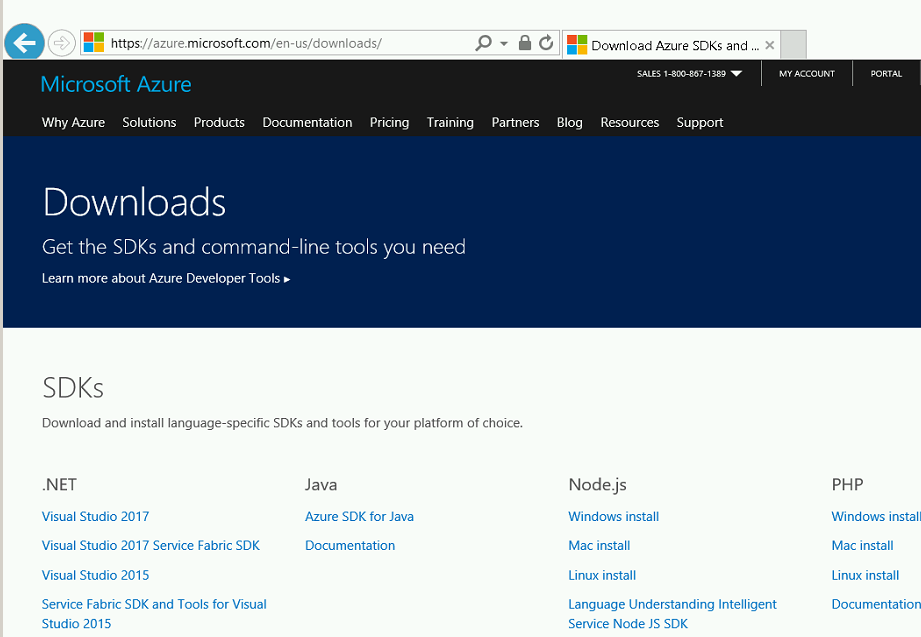
Task: Open the Visual Studio 2017 download link
Action: coord(95,517)
